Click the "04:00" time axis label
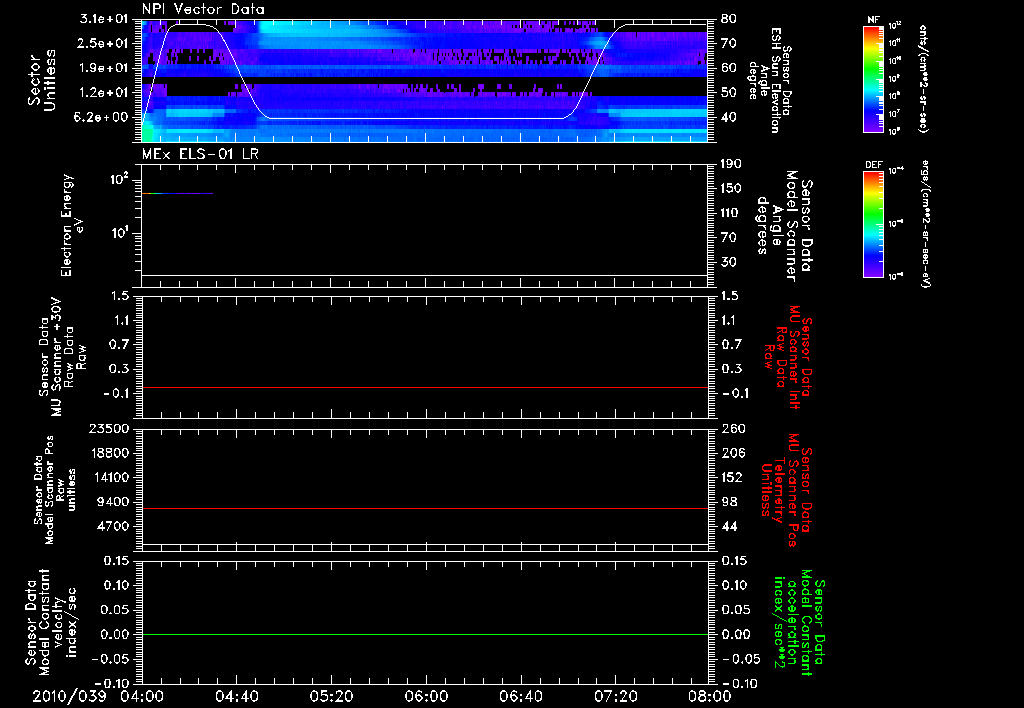 [x=142, y=696]
